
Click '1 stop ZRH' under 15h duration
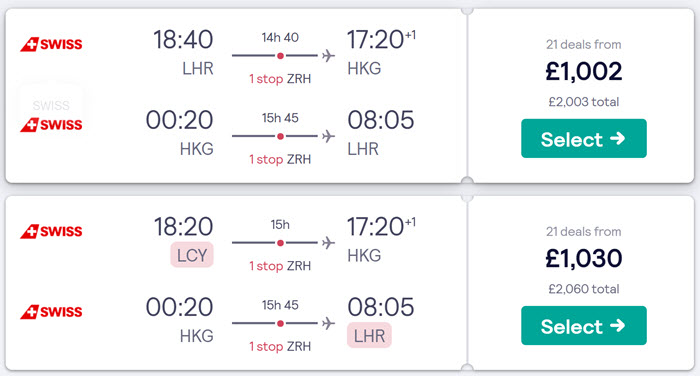click(x=280, y=266)
